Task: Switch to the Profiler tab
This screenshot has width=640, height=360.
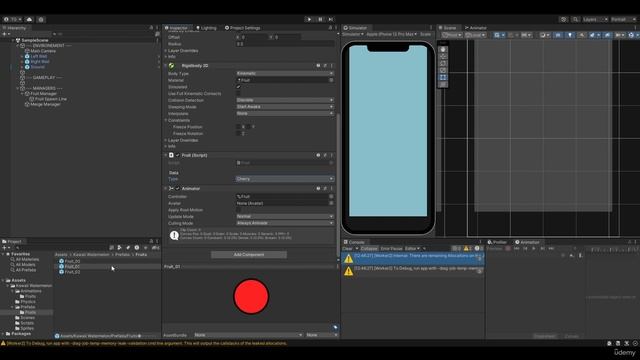Action: click(x=497, y=242)
